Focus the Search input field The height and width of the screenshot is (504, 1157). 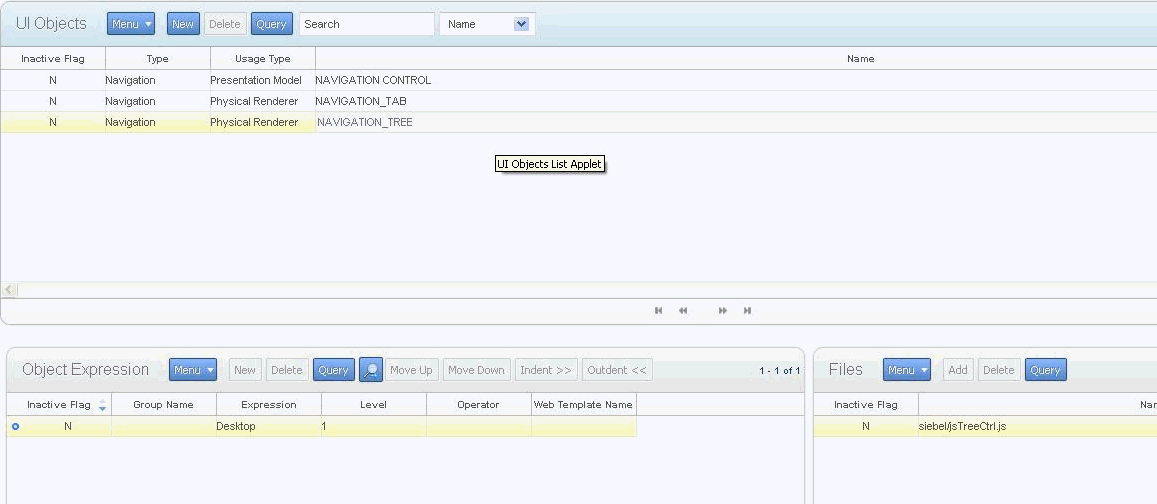click(x=367, y=24)
